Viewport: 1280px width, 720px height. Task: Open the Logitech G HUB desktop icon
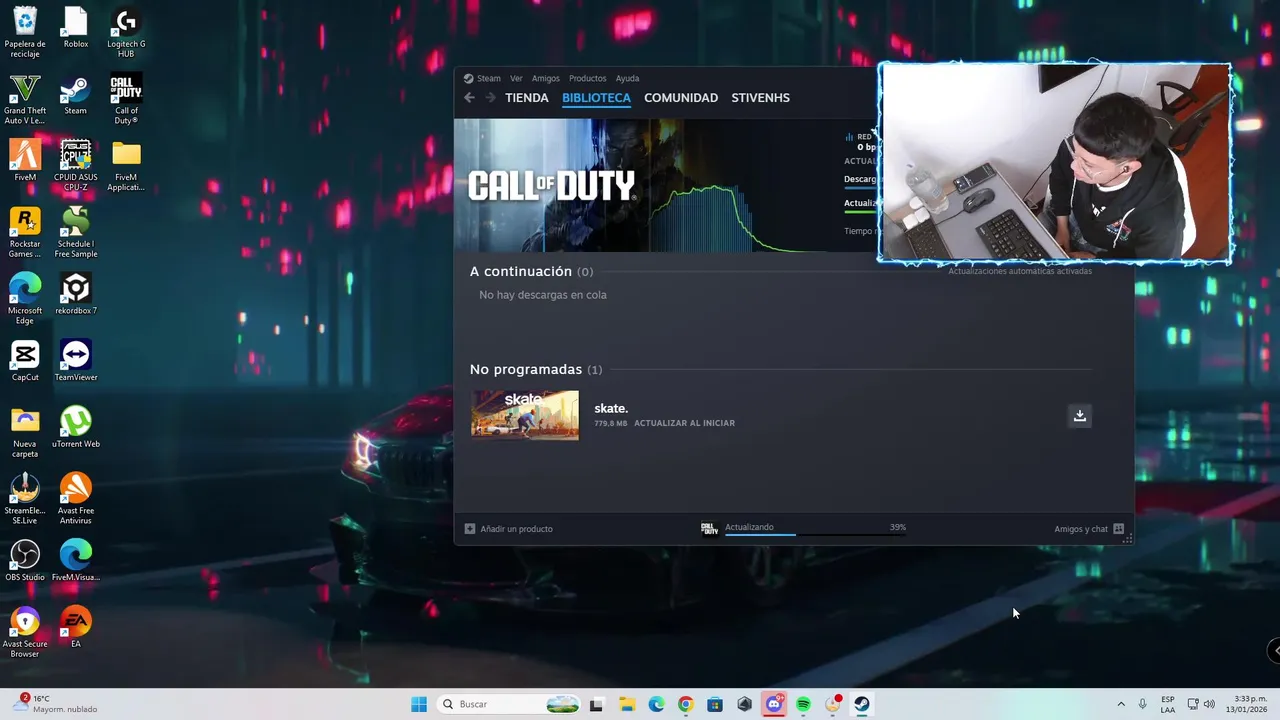click(126, 32)
